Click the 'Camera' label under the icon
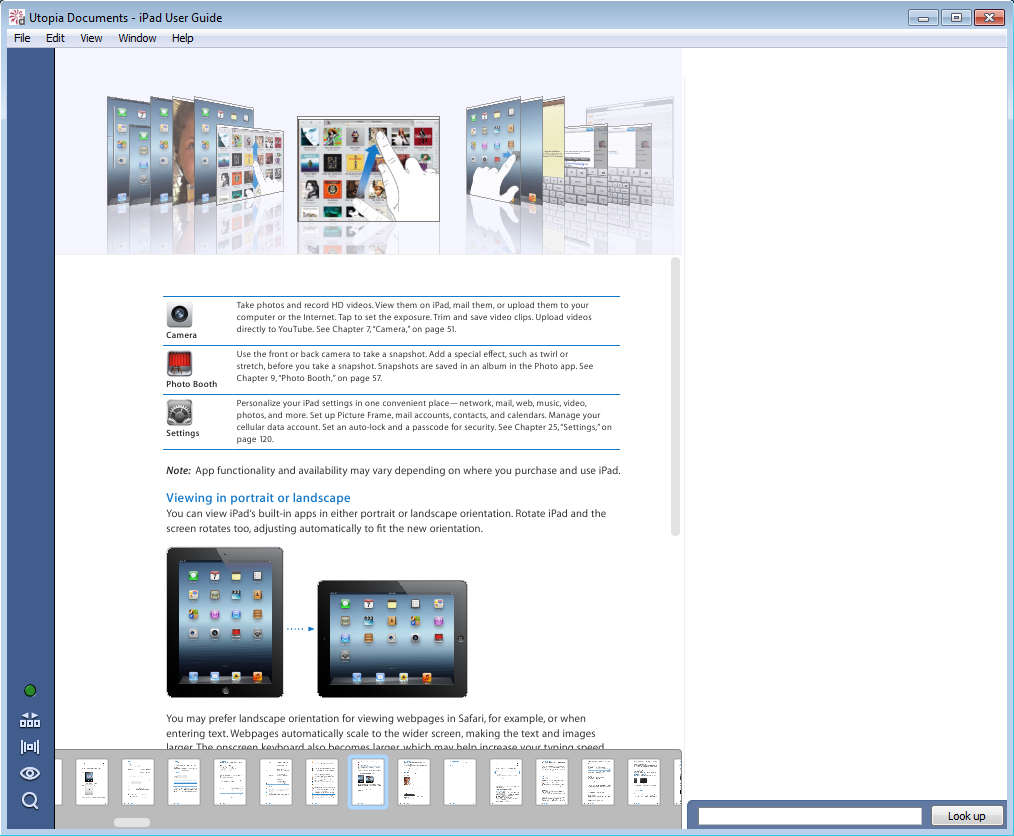This screenshot has height=836, width=1014. (x=181, y=335)
